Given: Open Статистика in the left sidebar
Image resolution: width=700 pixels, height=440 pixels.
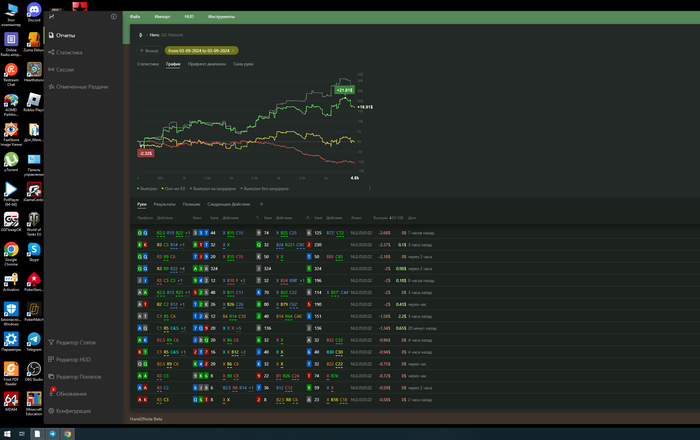Looking at the screenshot, I should point(69,52).
